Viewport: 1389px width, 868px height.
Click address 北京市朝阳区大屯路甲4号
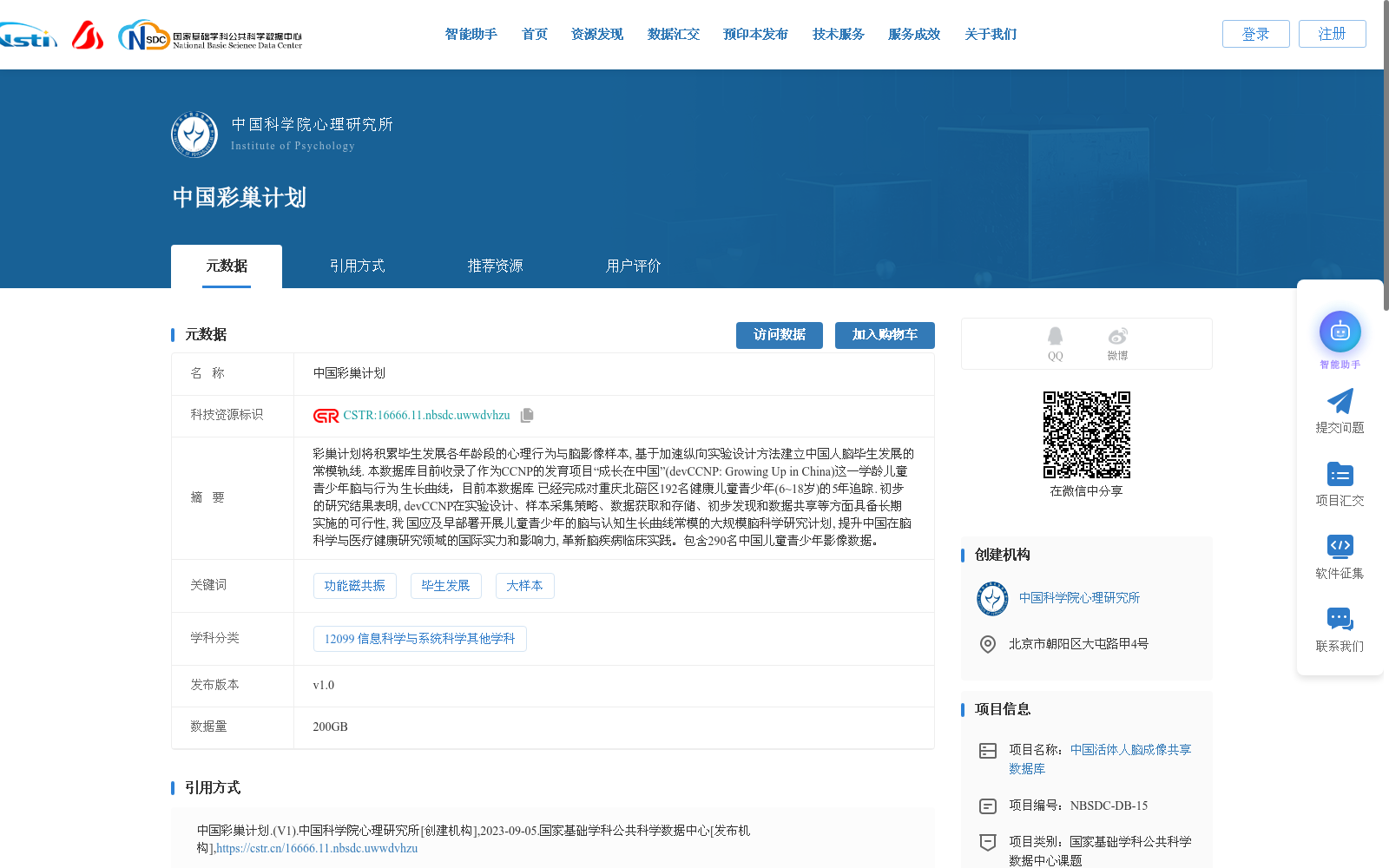(1078, 644)
